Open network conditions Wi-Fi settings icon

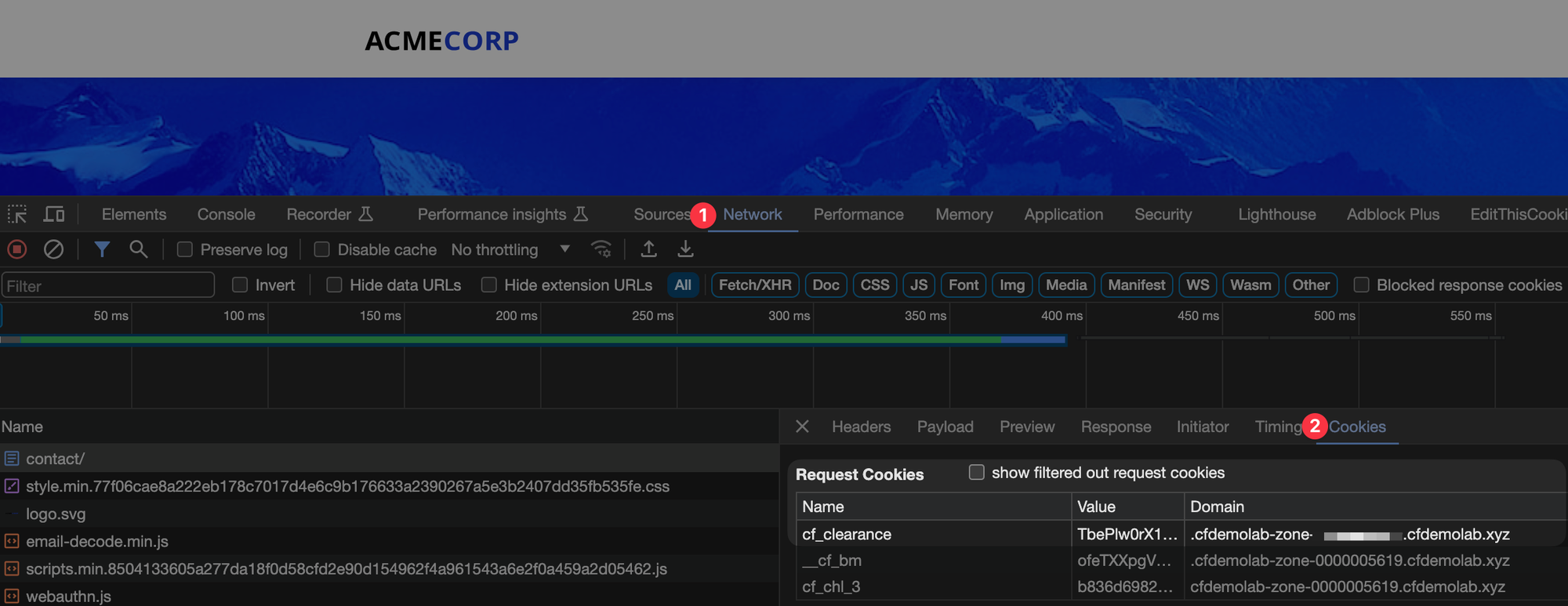(x=601, y=249)
